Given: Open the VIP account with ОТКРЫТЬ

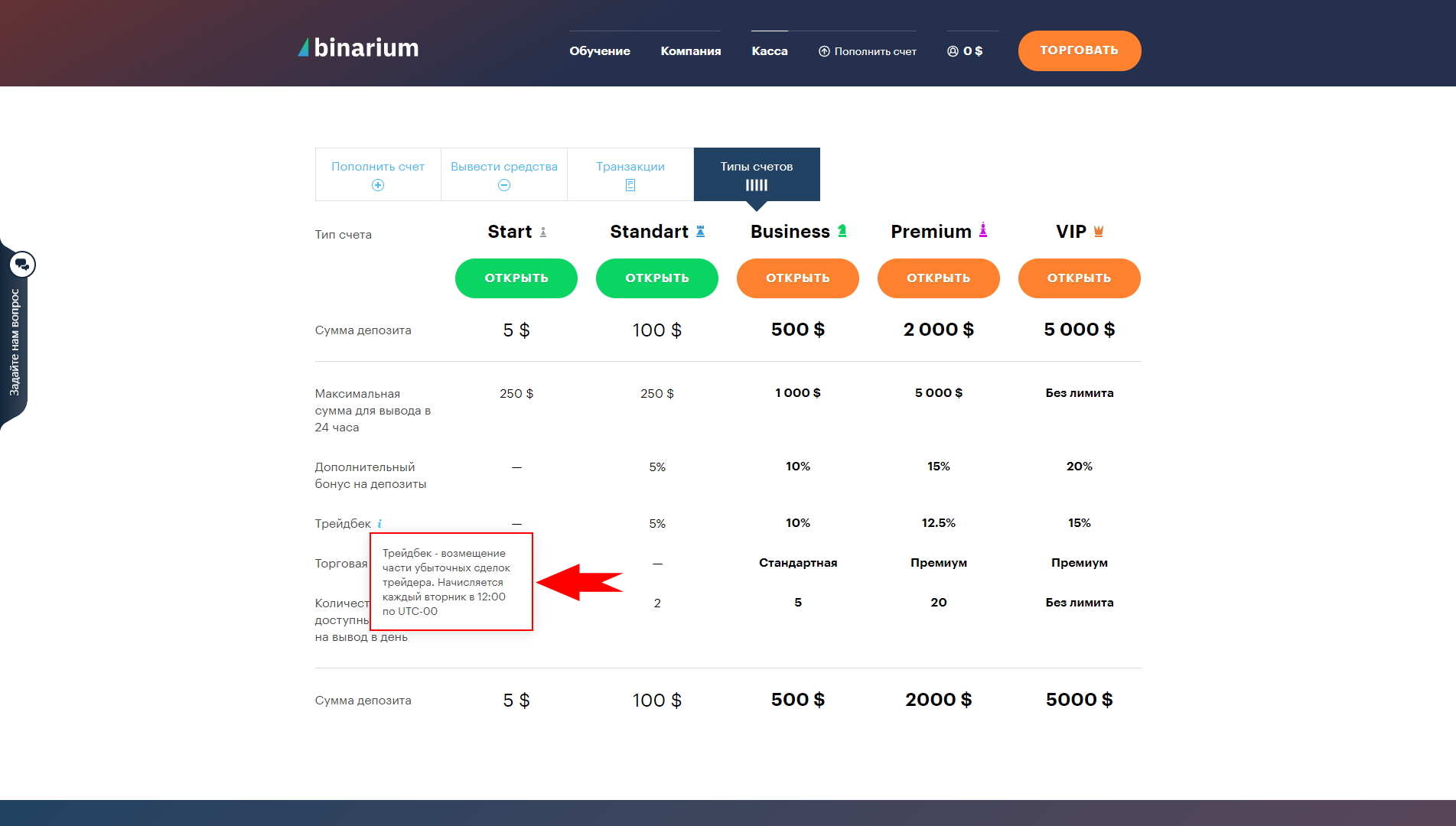Looking at the screenshot, I should (x=1079, y=278).
